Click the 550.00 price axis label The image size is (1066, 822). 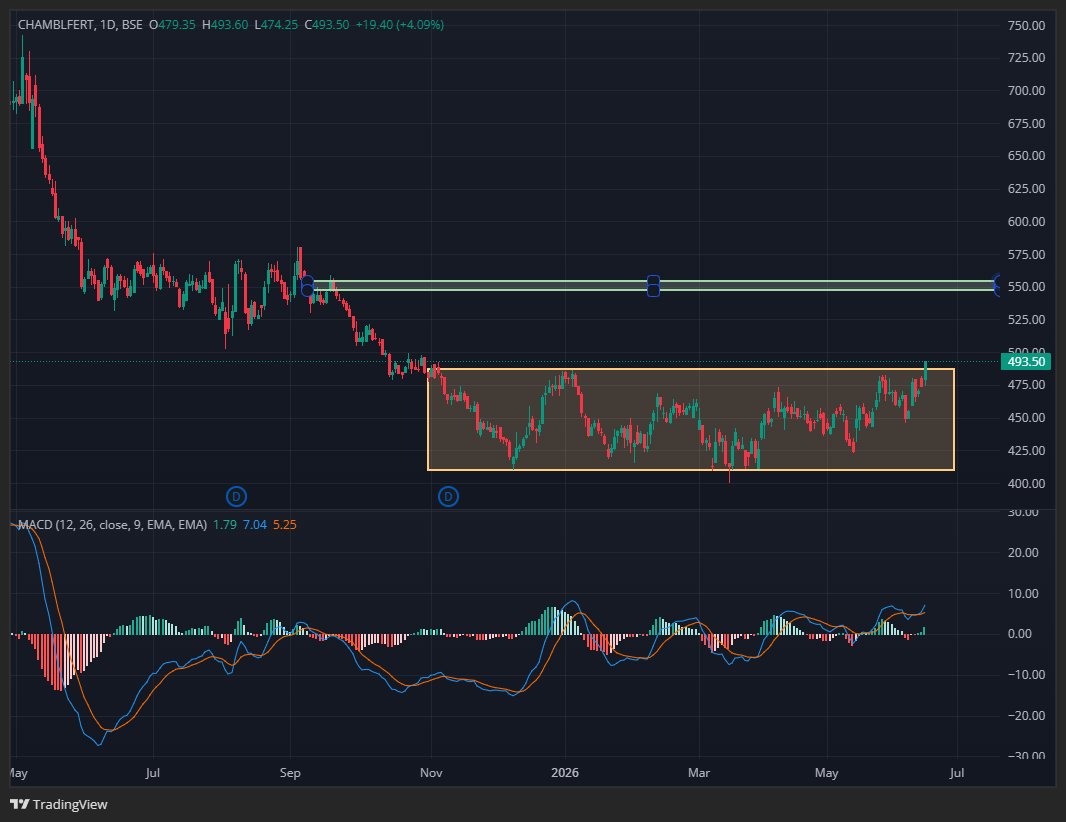click(x=1026, y=286)
